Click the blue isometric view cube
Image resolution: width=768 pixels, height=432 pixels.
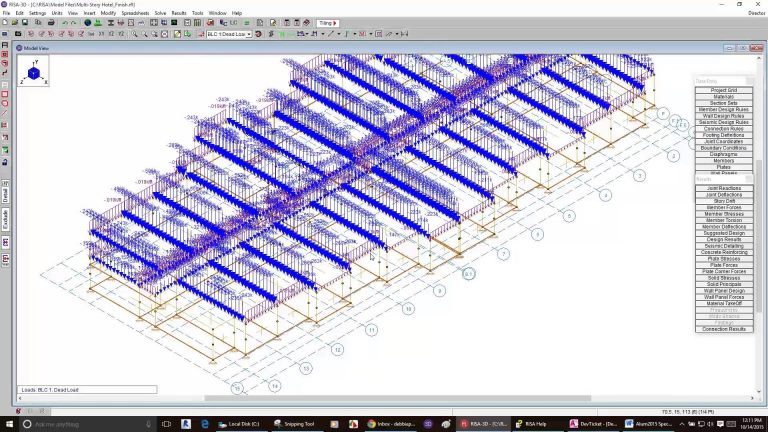(33, 74)
